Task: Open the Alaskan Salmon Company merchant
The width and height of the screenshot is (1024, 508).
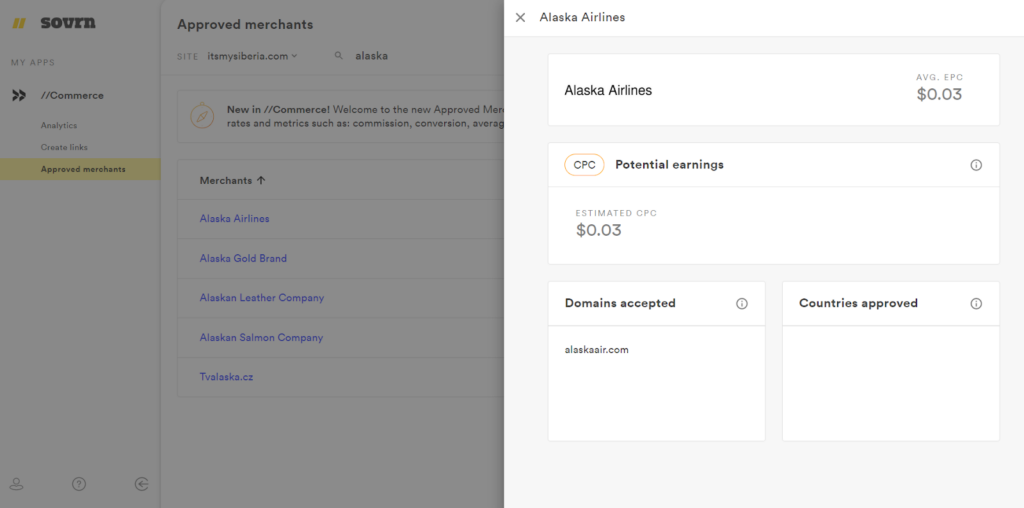Action: [261, 338]
